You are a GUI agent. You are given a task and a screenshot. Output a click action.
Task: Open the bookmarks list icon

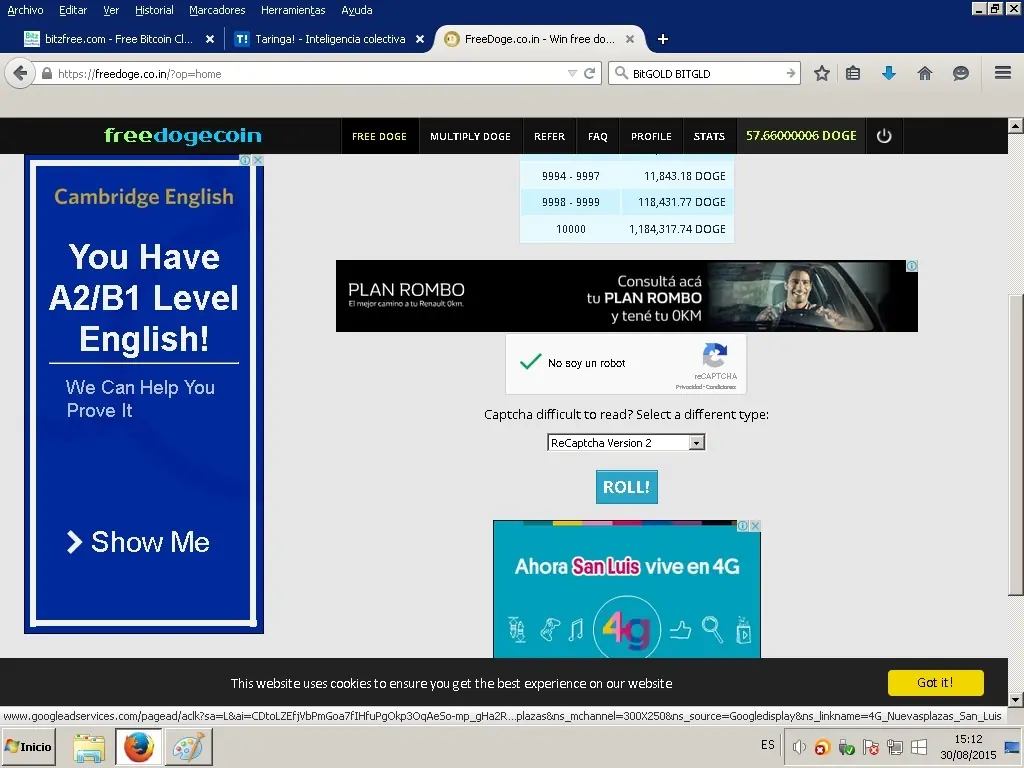(x=853, y=73)
